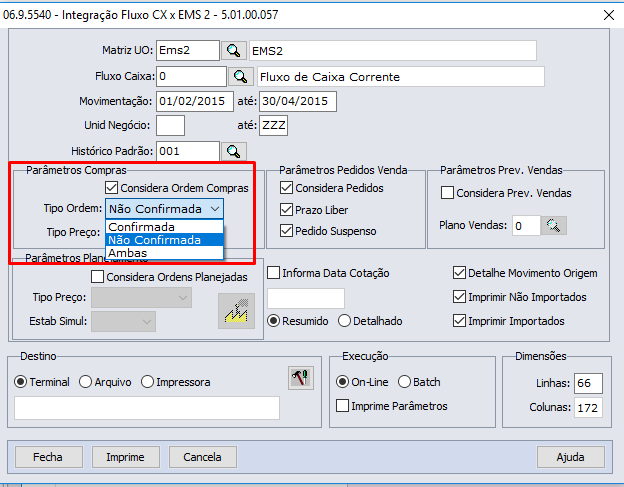Open the Matriz UO search lookup
This screenshot has width=624, height=487.
tap(234, 51)
